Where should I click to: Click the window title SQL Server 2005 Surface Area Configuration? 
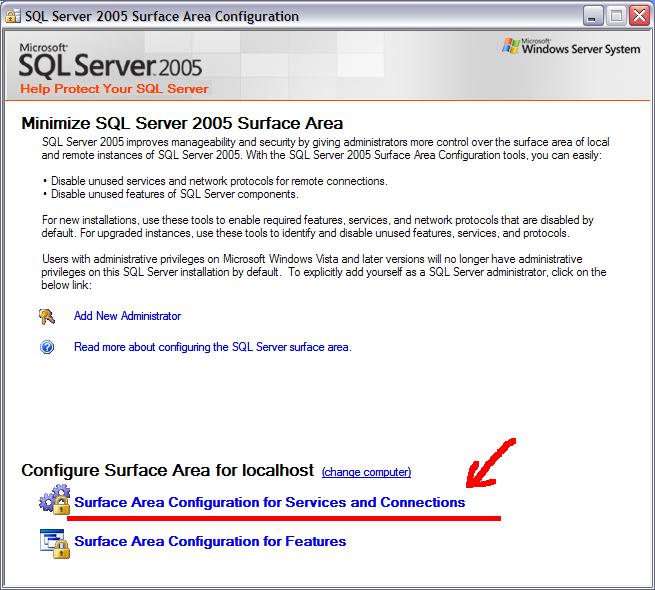pos(162,16)
